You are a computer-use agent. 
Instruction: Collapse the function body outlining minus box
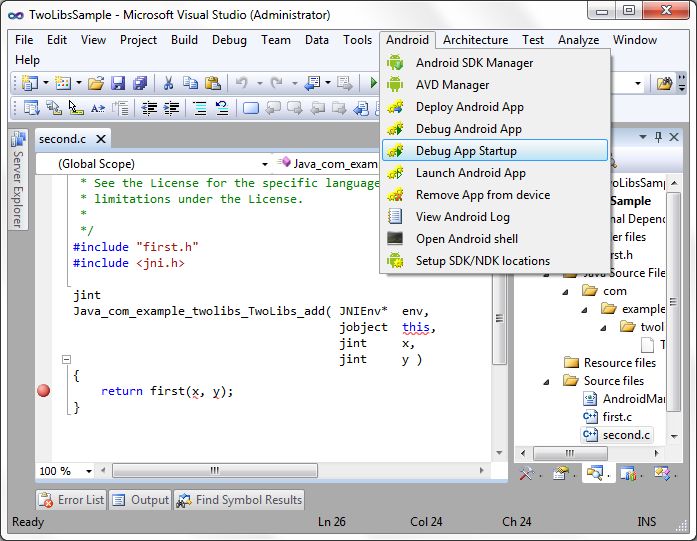(x=66, y=359)
